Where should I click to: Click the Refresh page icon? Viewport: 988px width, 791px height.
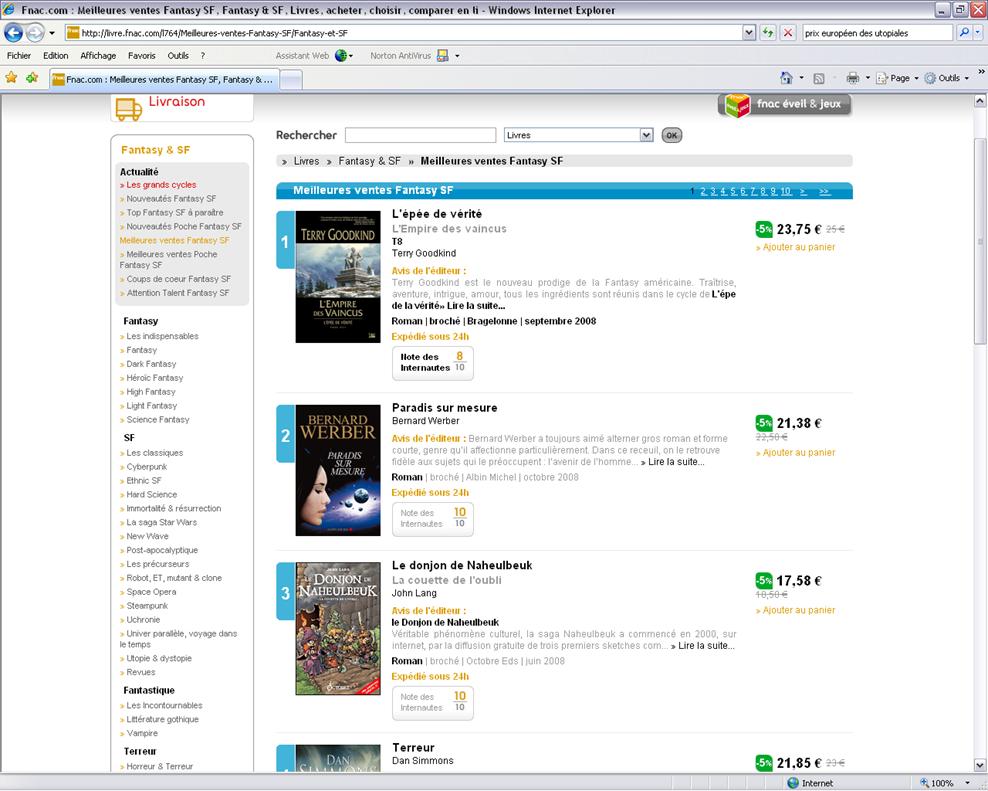coord(767,33)
